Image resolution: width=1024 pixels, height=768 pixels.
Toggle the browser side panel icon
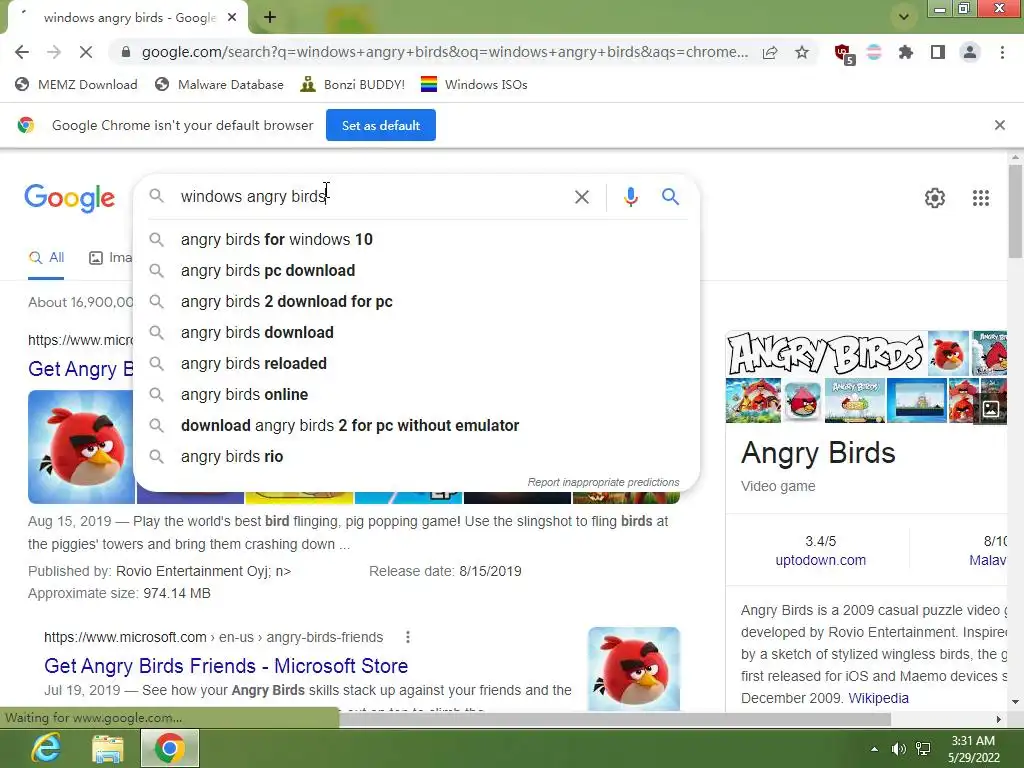(938, 52)
